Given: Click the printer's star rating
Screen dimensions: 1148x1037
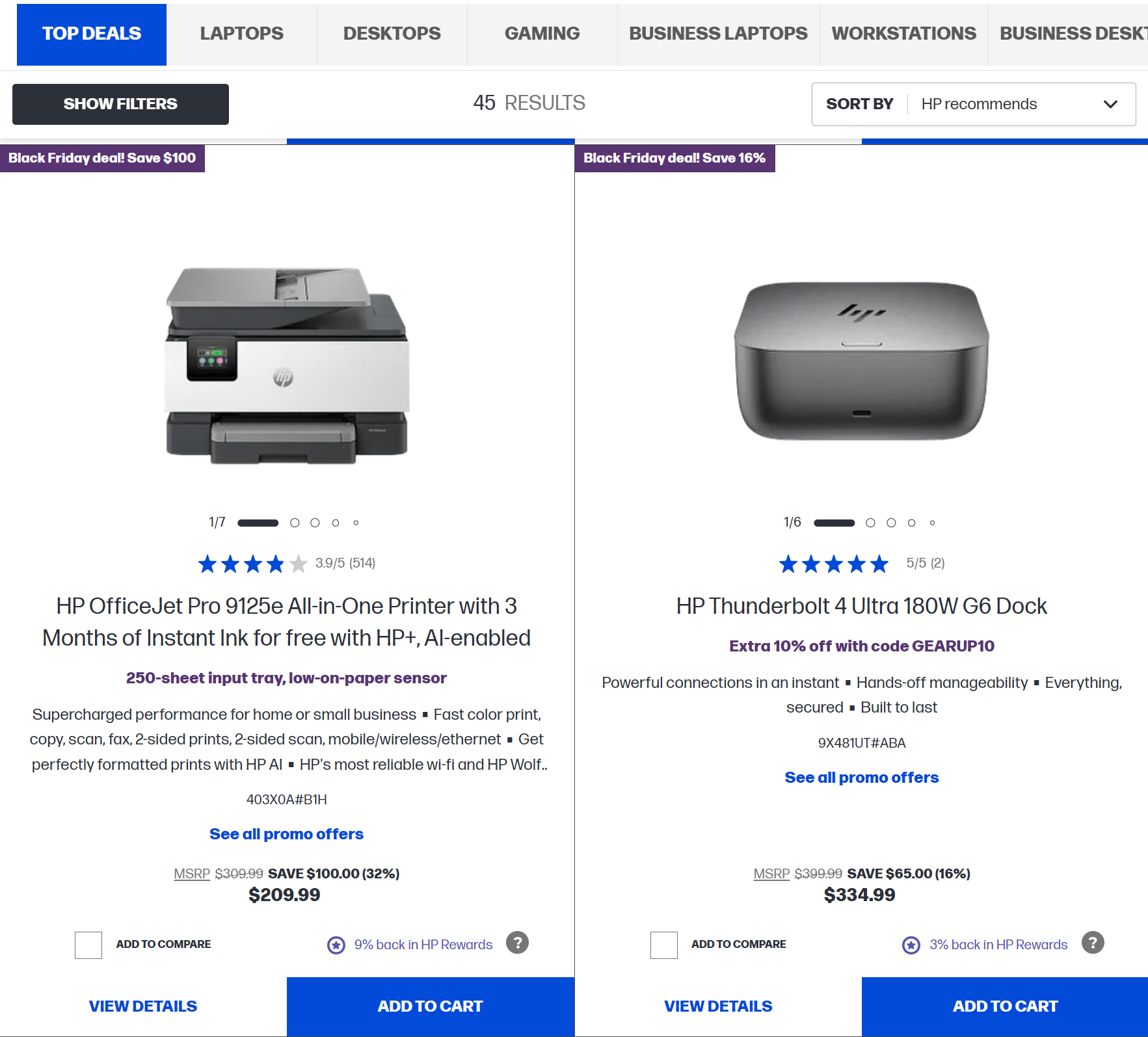Looking at the screenshot, I should (252, 564).
